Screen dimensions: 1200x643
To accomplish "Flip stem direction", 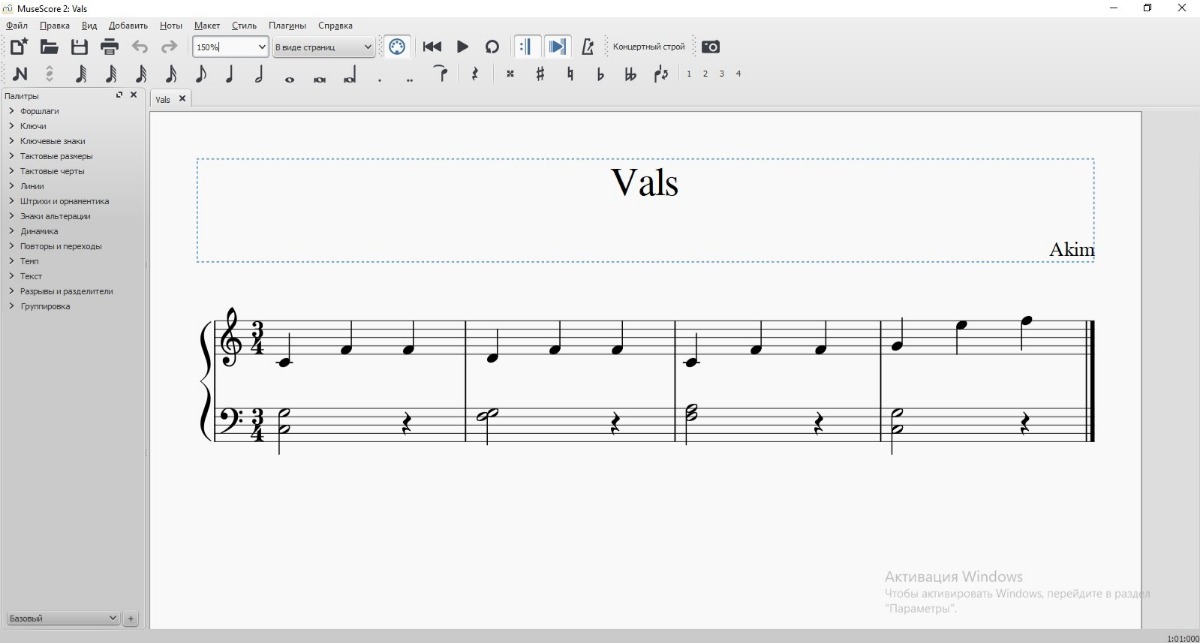I will (x=661, y=74).
